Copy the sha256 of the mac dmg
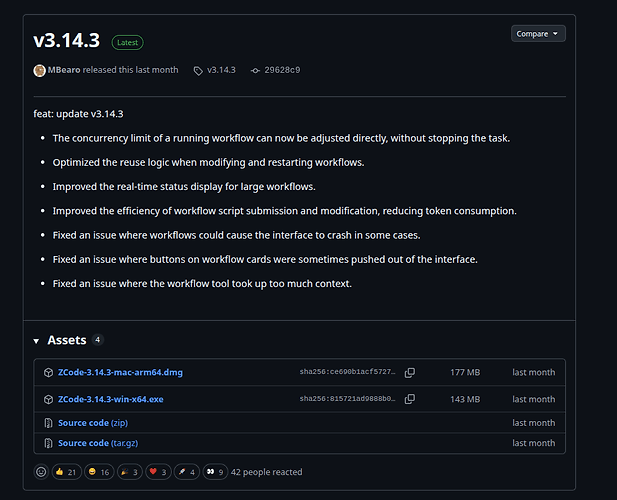Screen dimensions: 617x500 click(410, 373)
